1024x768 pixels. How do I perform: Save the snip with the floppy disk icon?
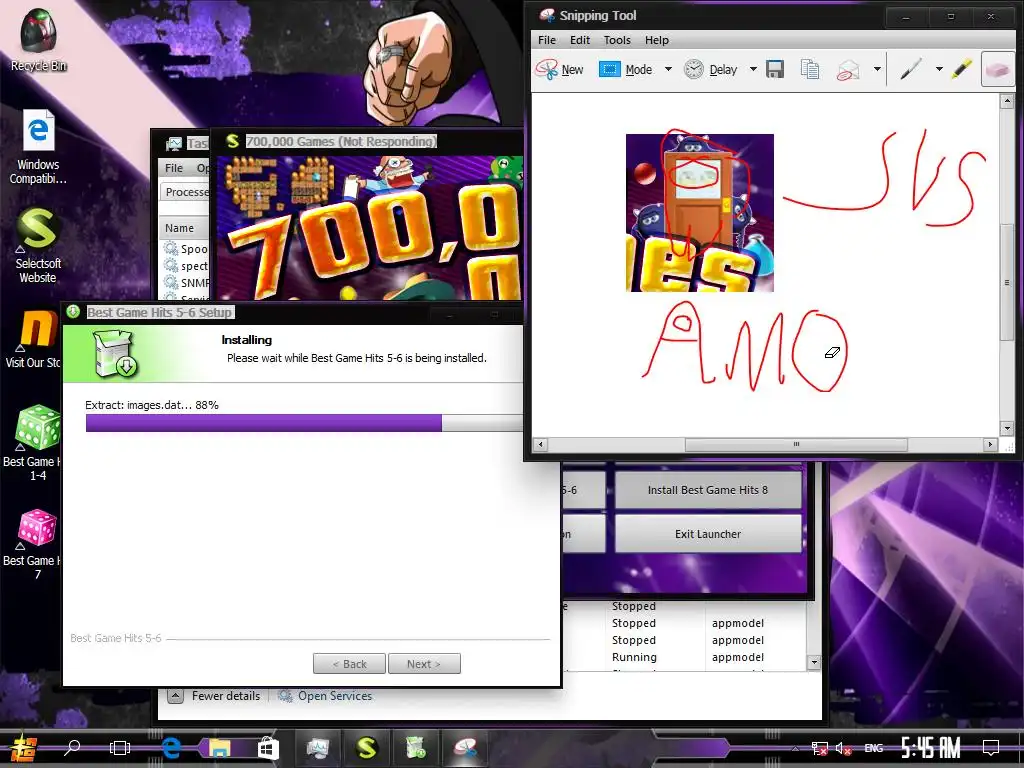(x=775, y=69)
